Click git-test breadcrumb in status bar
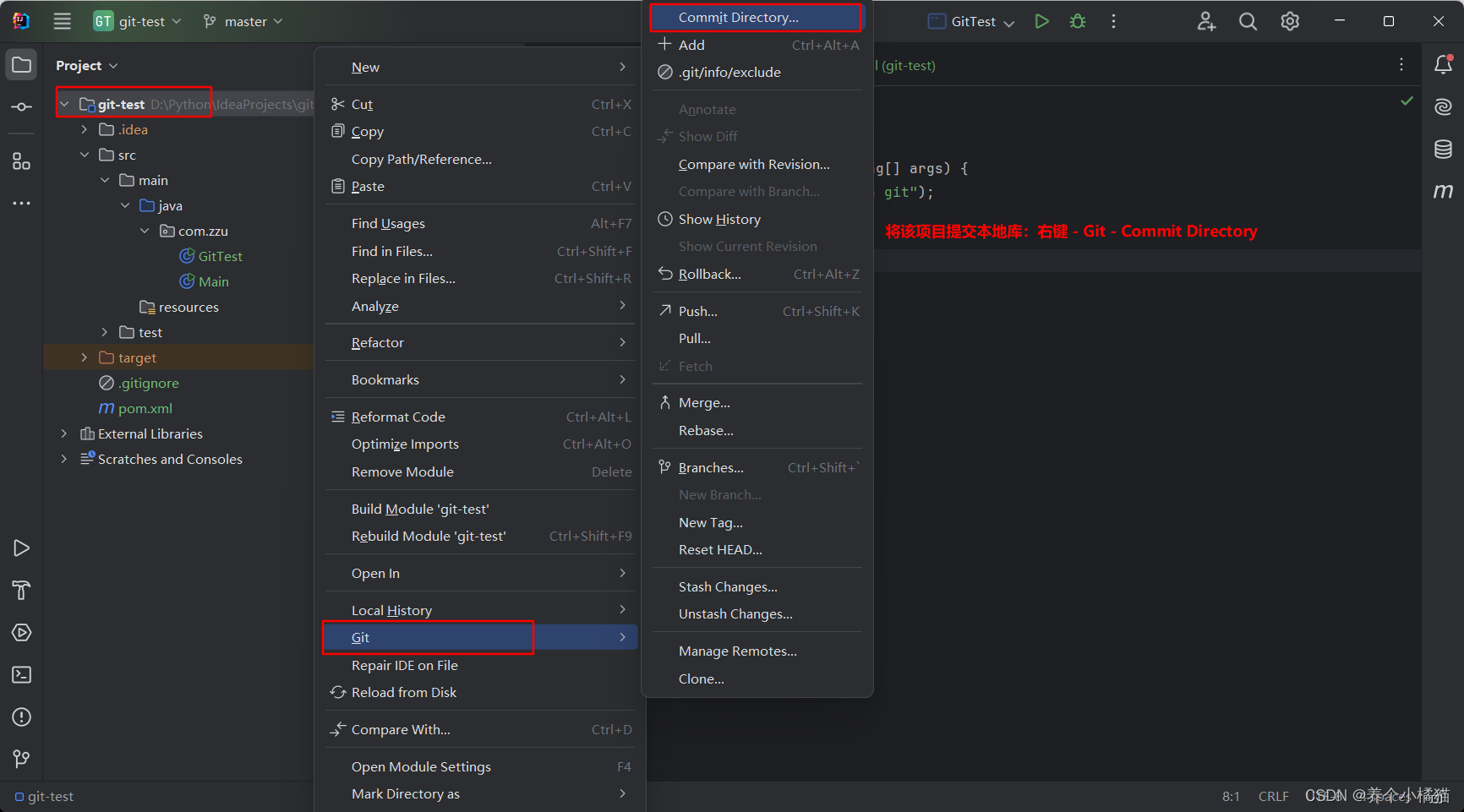Viewport: 1464px width, 812px height. point(44,796)
